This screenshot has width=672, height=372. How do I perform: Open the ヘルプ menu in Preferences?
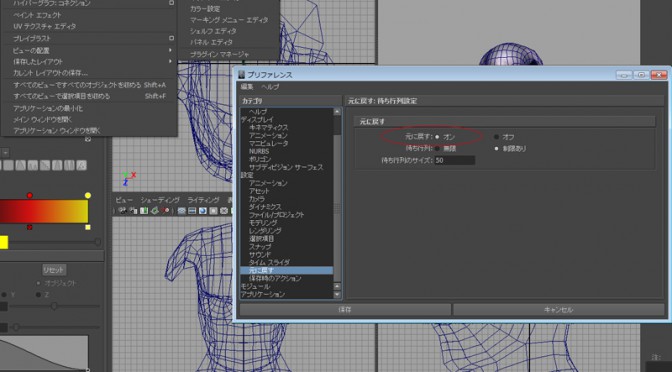point(270,87)
